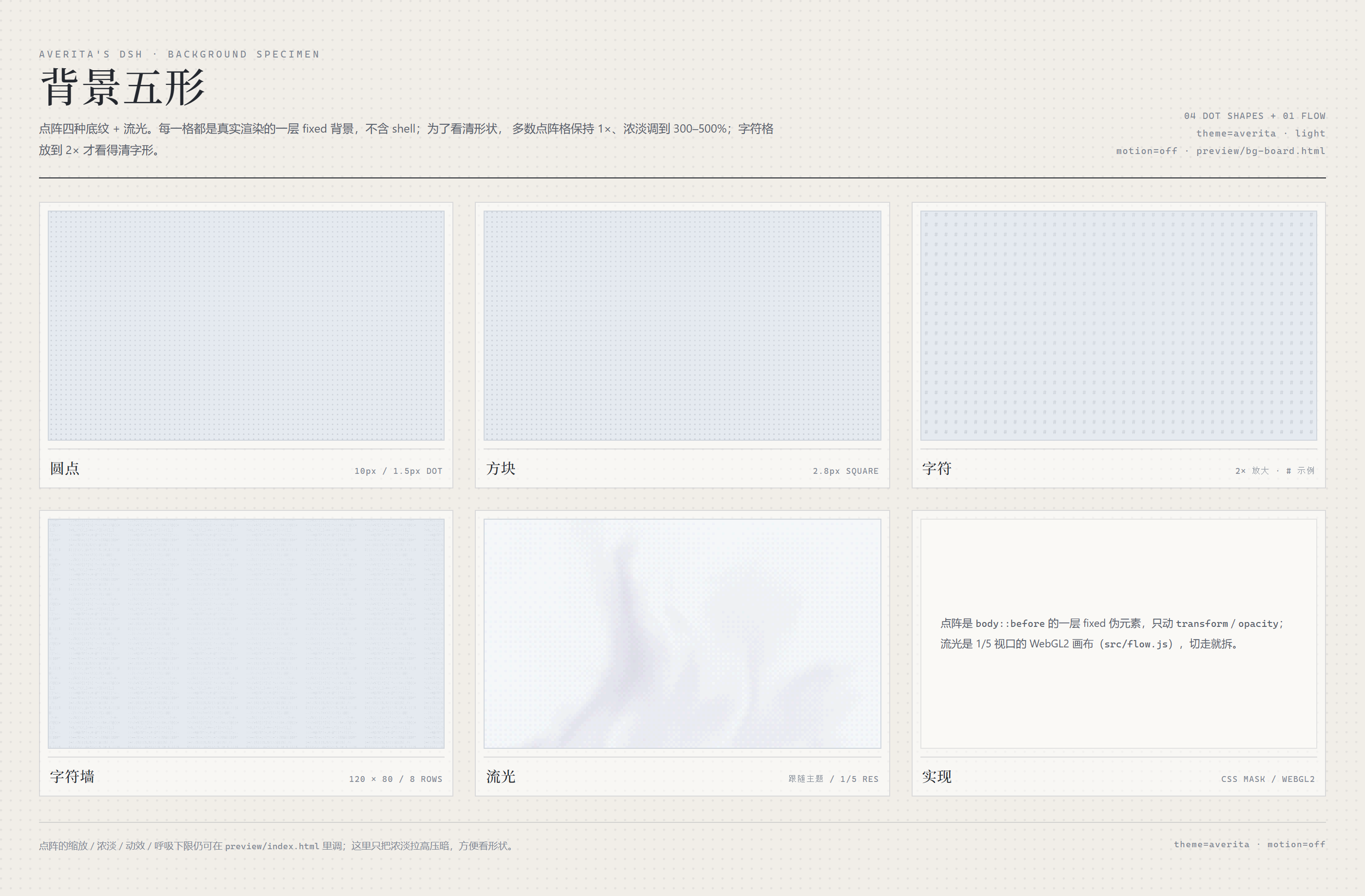
Task: Click the 字符 card label
Action: coord(936,468)
